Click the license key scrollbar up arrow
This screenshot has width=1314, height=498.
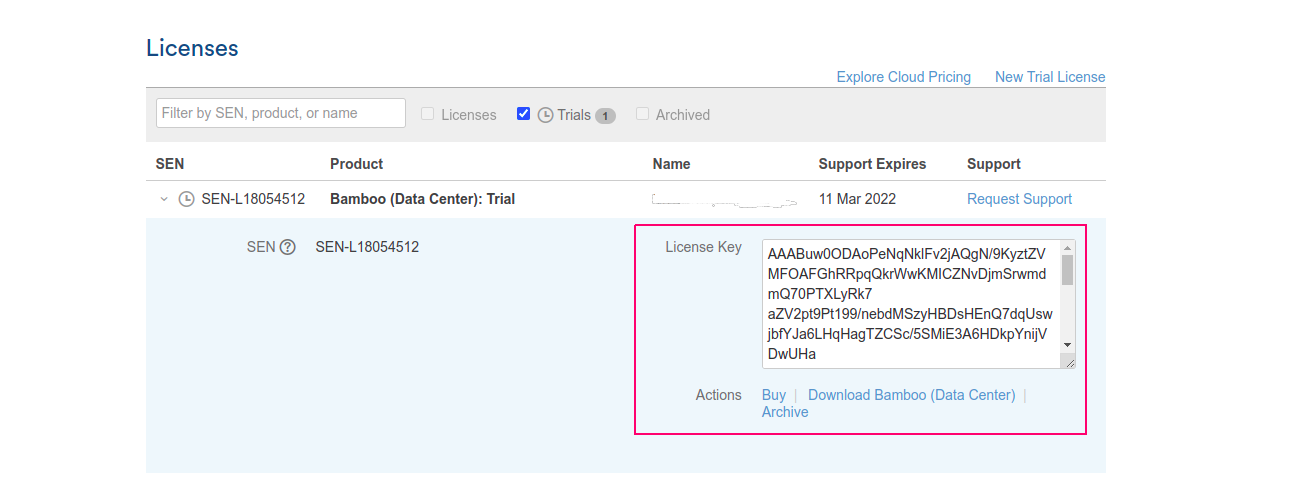coord(1067,247)
